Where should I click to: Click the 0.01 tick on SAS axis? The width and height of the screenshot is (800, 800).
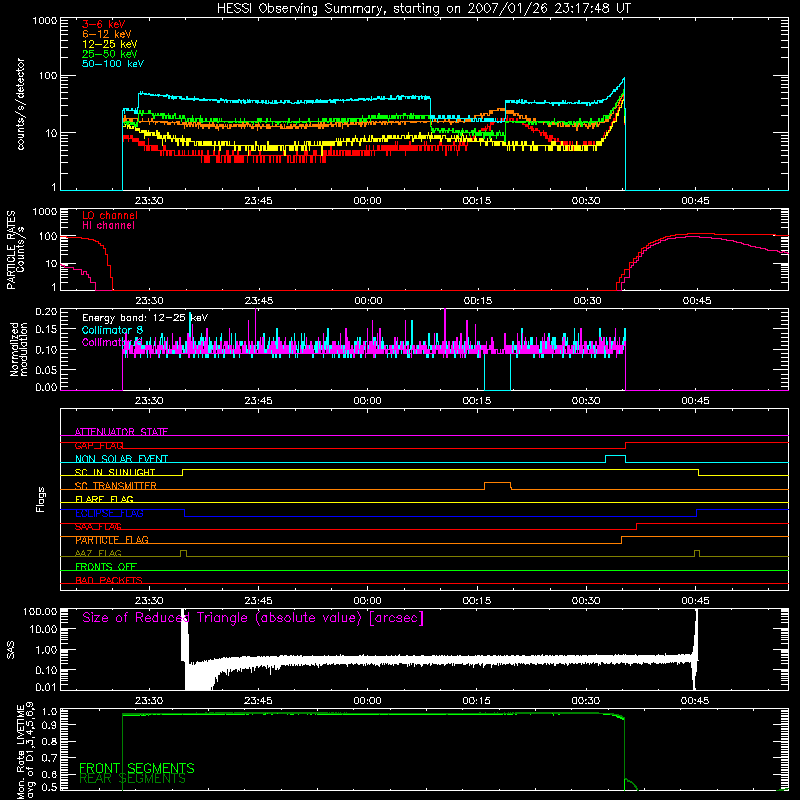[46, 687]
